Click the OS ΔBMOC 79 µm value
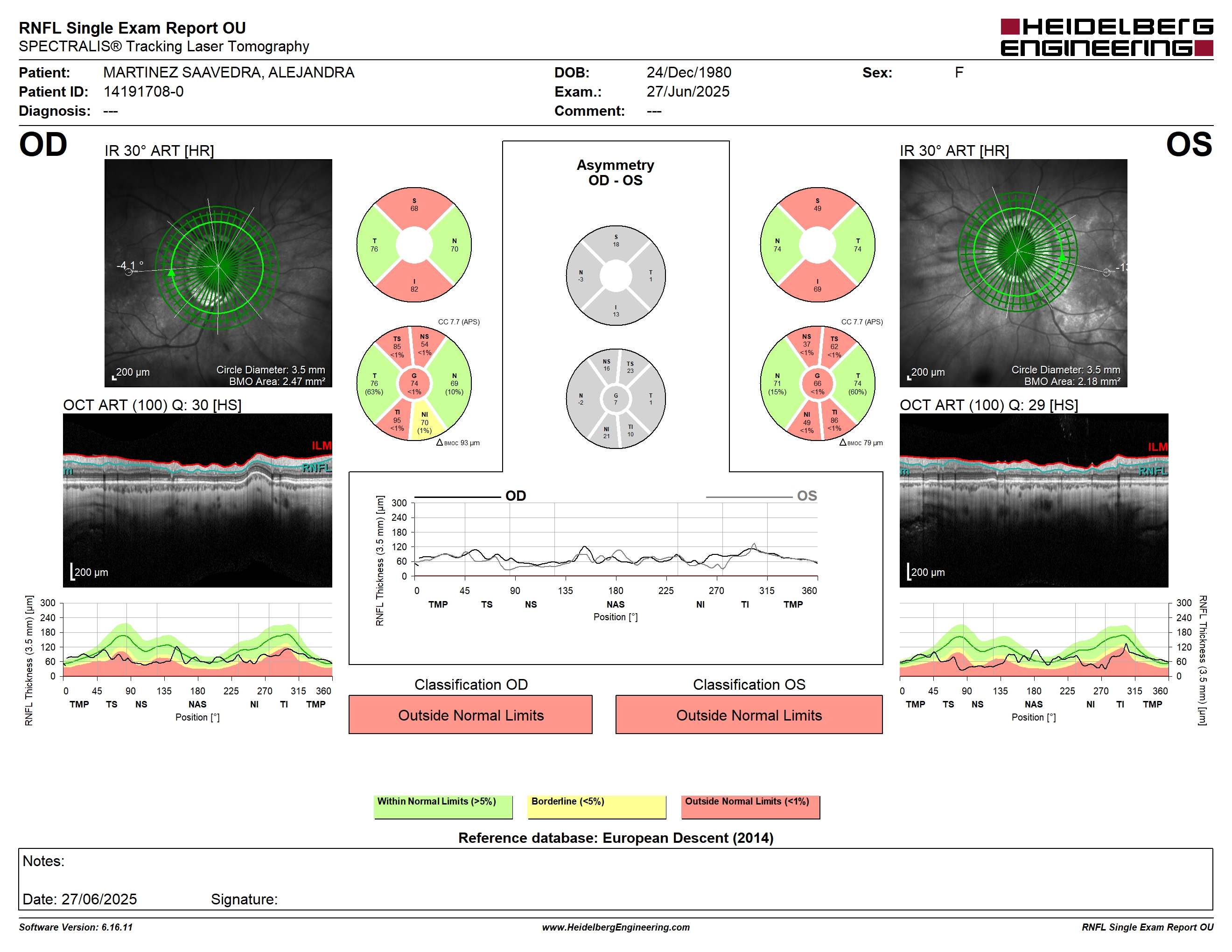The width and height of the screenshot is (1232, 952). pos(861,443)
